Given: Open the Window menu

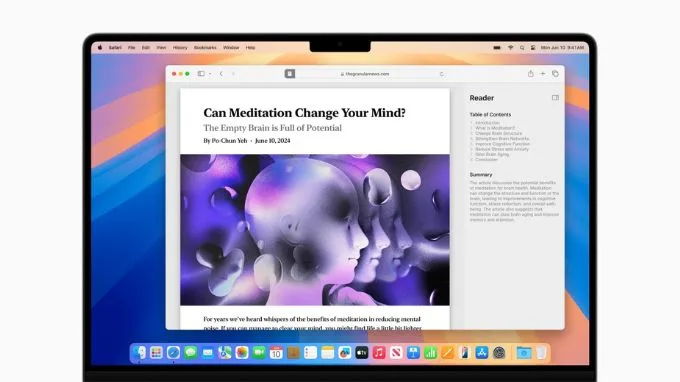Looking at the screenshot, I should [x=231, y=48].
